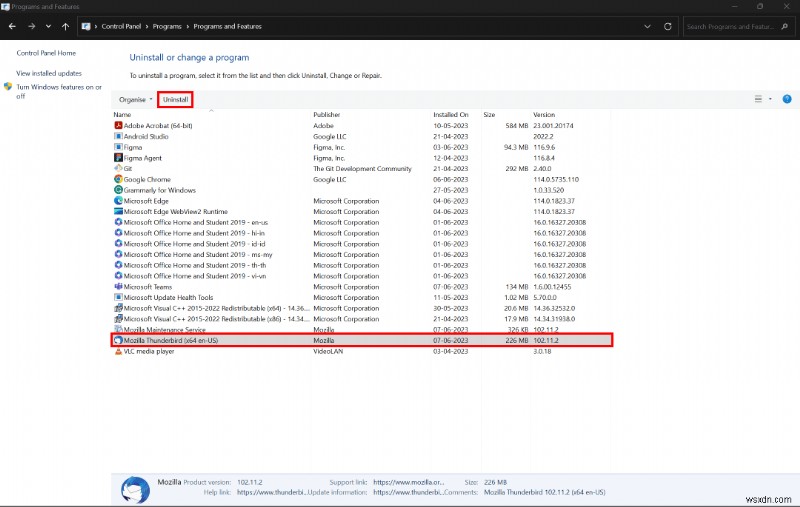
Task: Expand the address bar history dropdown
Action: [x=647, y=27]
